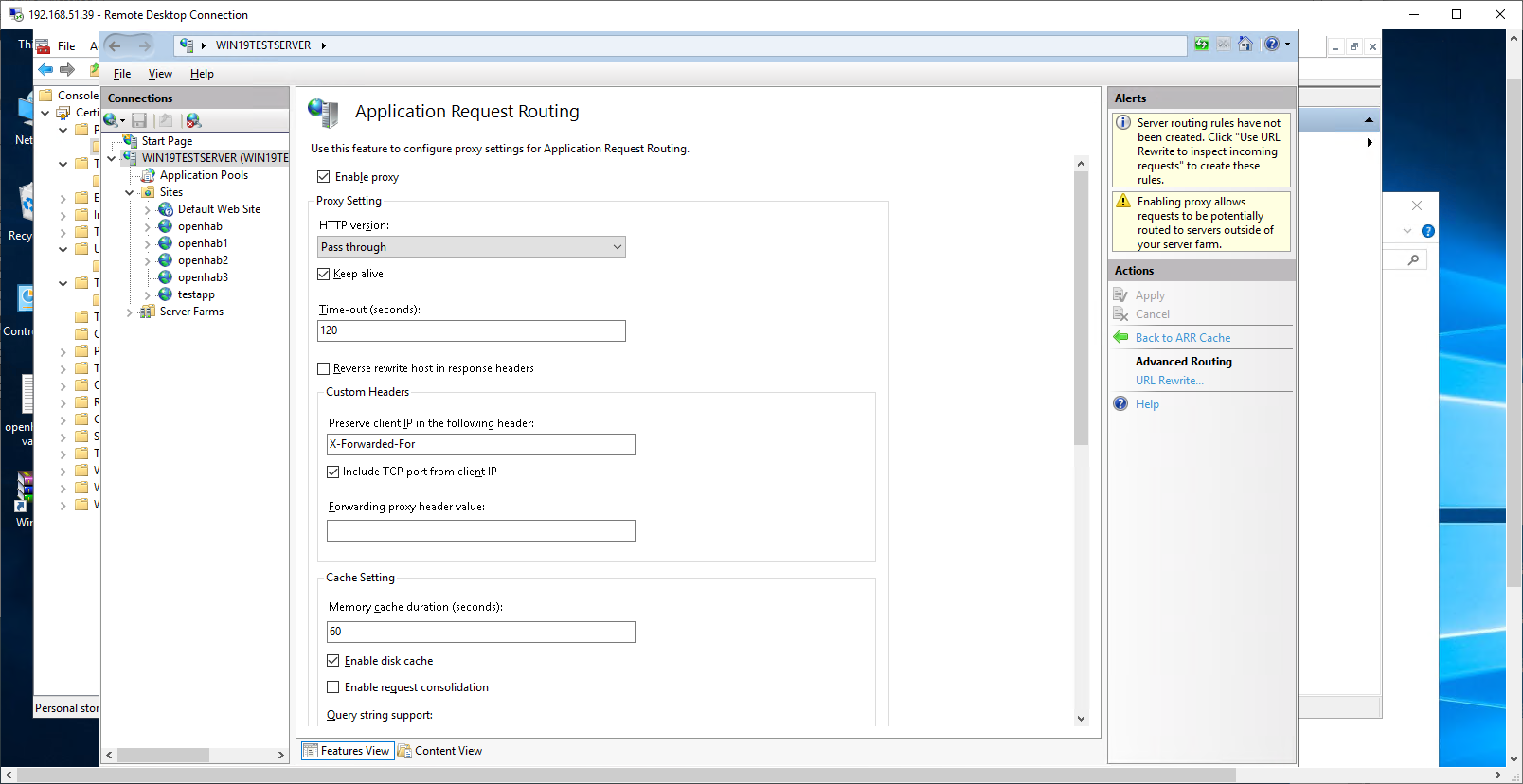
Task: Open the URL Rewrite link
Action: pyautogui.click(x=1170, y=381)
